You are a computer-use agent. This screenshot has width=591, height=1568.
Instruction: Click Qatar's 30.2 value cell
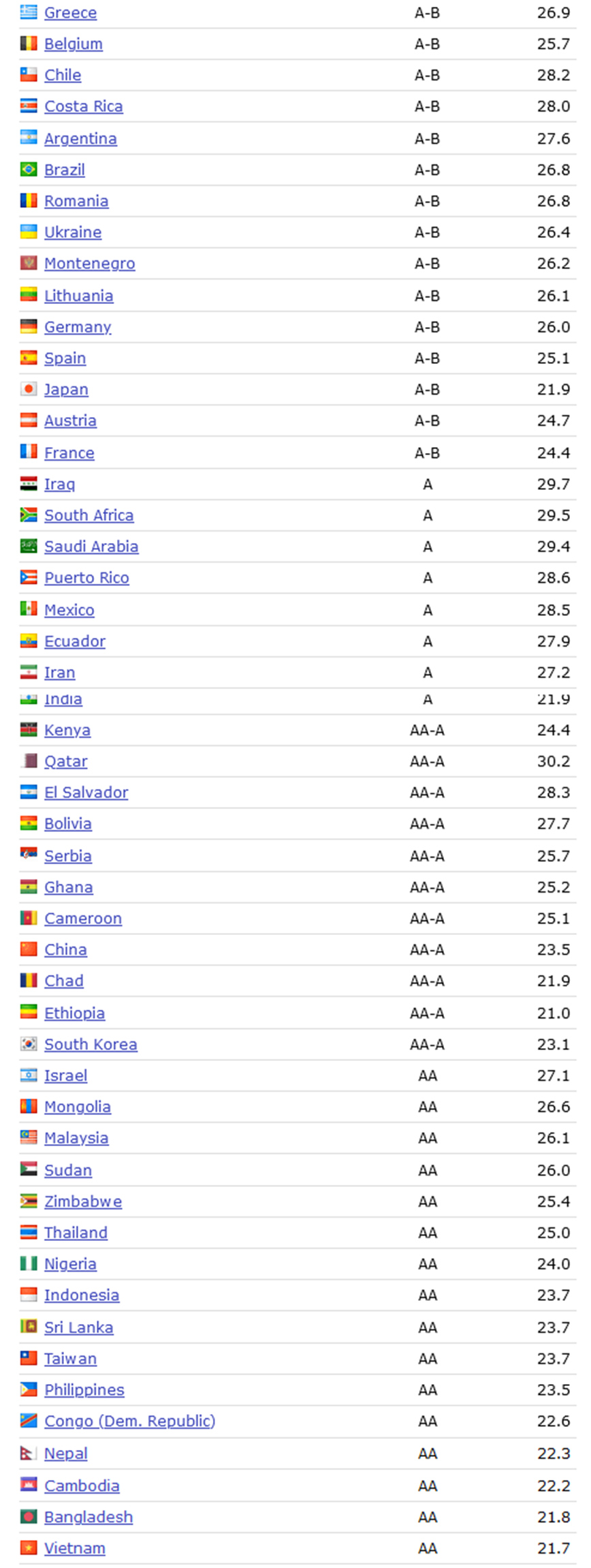point(553,761)
